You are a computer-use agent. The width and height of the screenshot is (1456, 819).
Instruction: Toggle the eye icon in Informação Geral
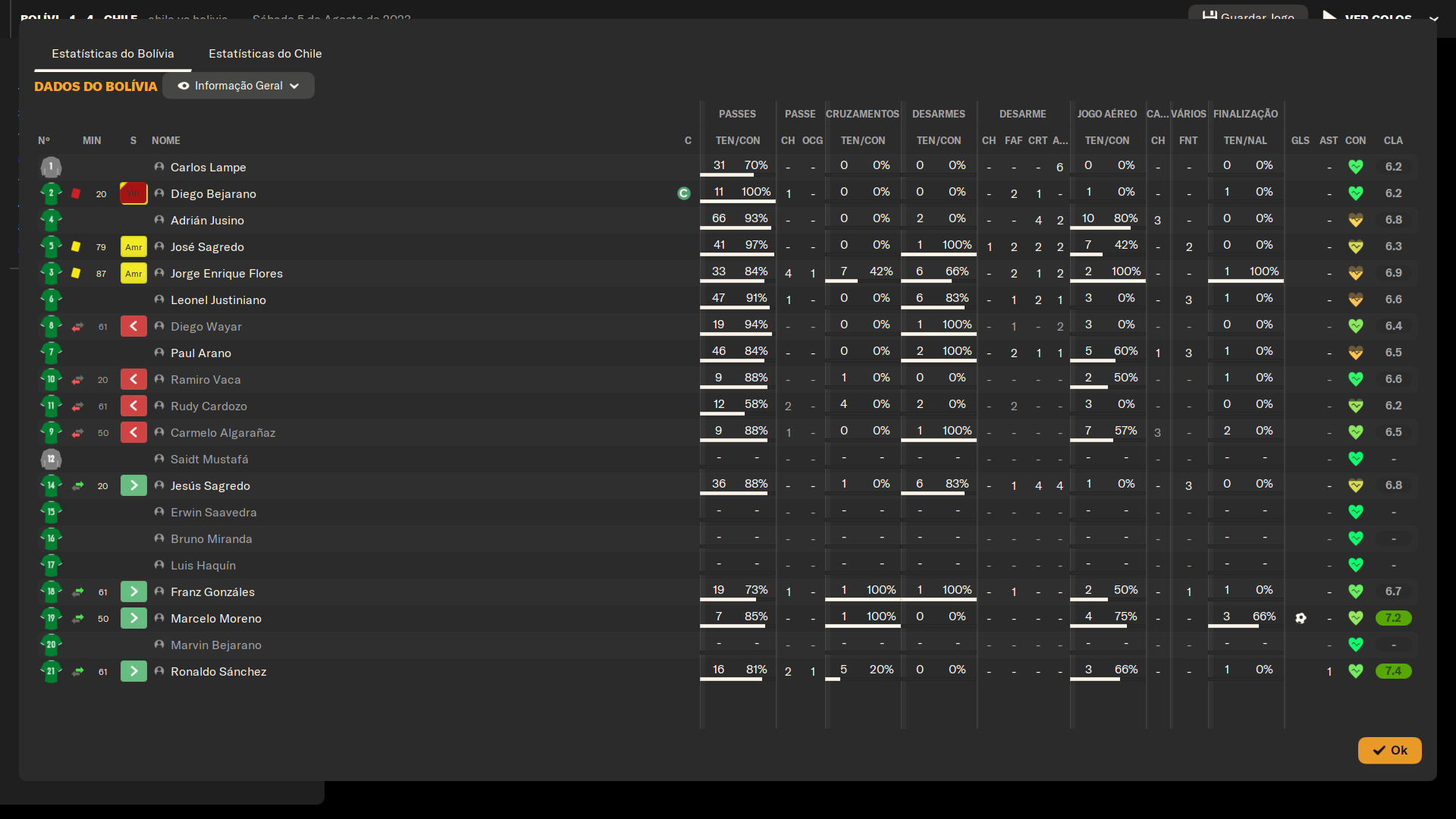point(183,86)
